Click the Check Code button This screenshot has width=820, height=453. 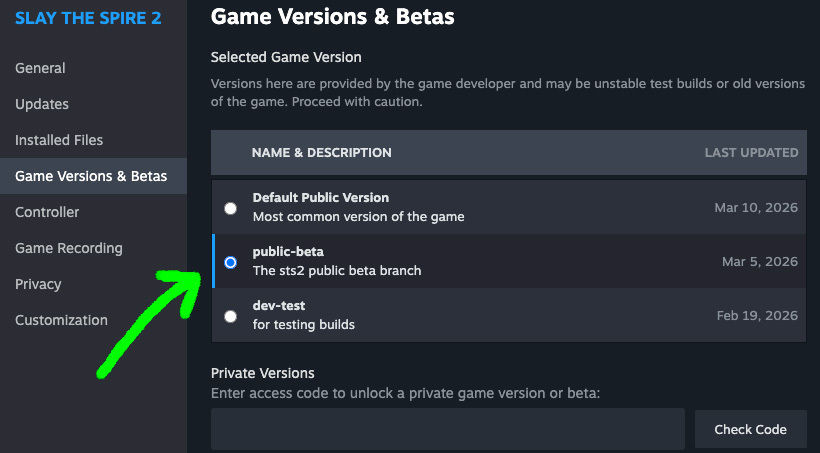coord(750,429)
